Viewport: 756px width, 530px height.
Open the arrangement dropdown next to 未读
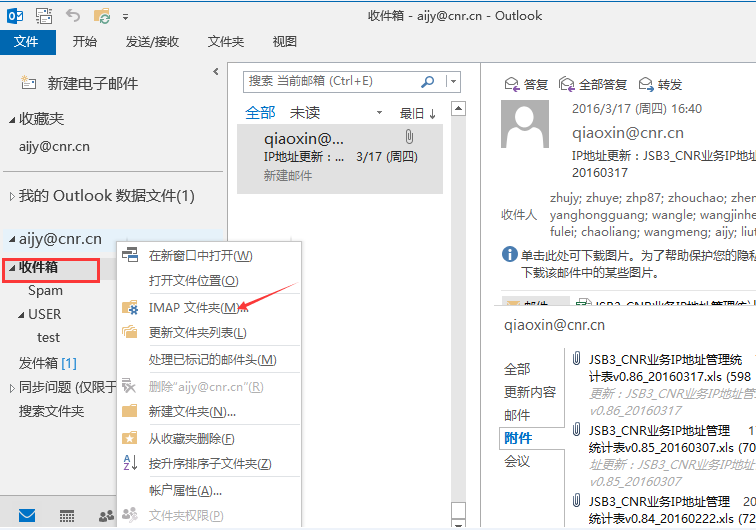pyautogui.click(x=379, y=113)
